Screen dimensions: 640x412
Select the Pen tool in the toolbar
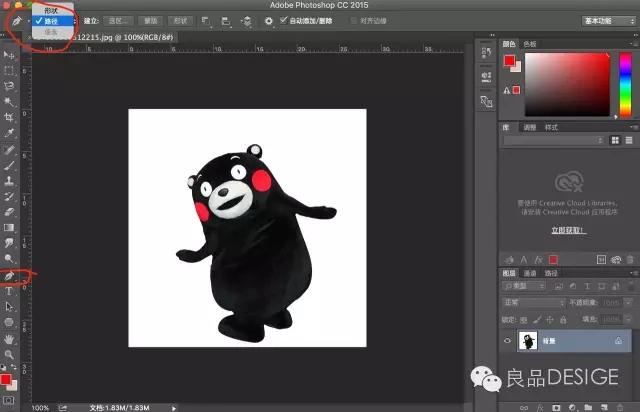(x=9, y=275)
